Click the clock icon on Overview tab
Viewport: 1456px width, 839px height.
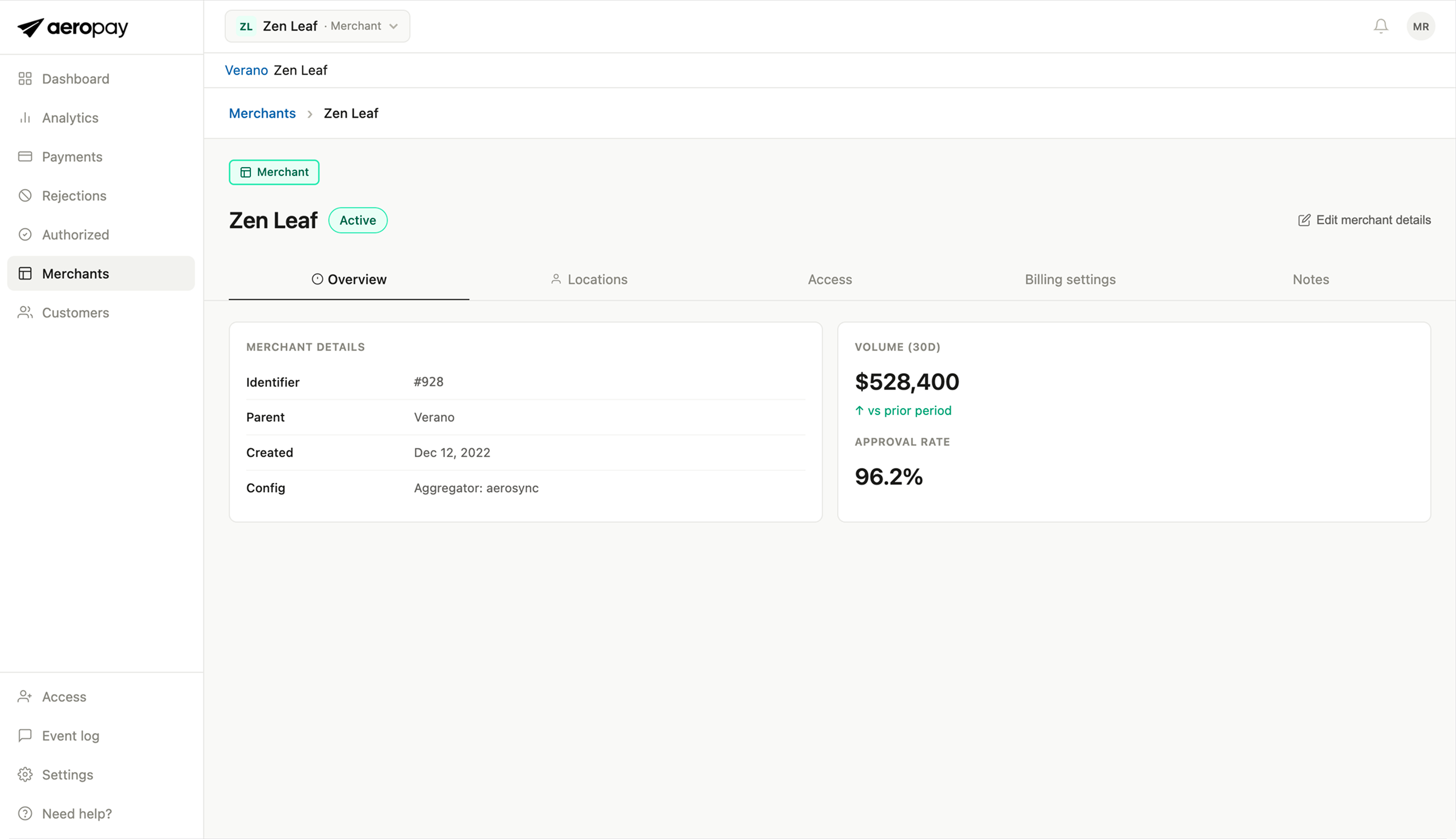point(318,279)
